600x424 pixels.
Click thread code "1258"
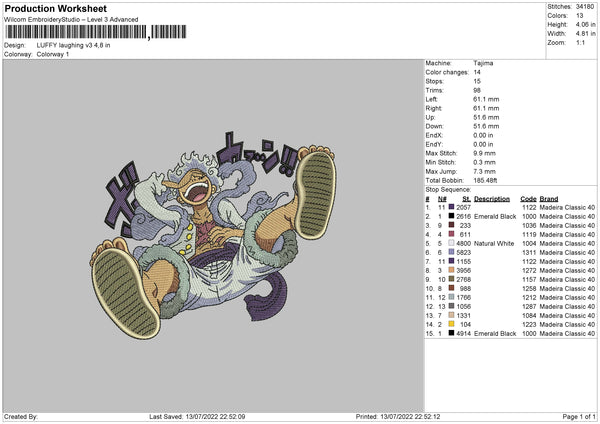pos(529,288)
